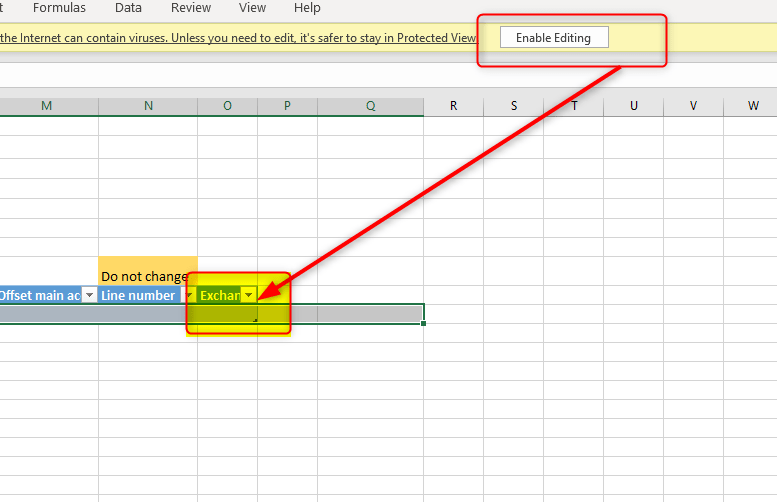Select the column N header
The image size is (777, 502).
(148, 106)
